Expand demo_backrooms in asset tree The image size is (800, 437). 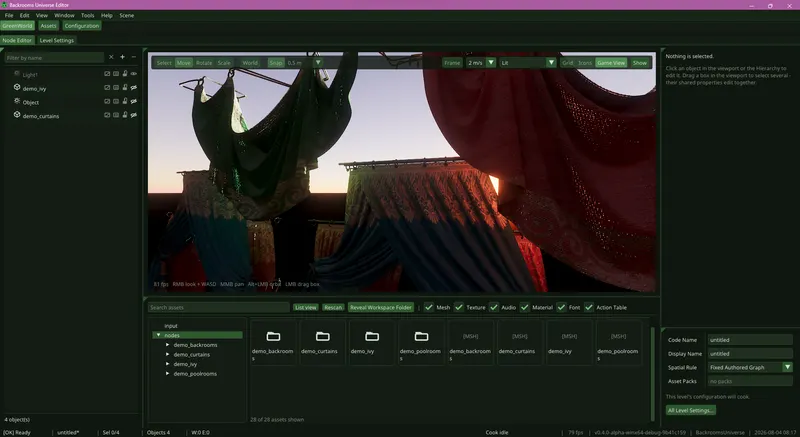167,345
